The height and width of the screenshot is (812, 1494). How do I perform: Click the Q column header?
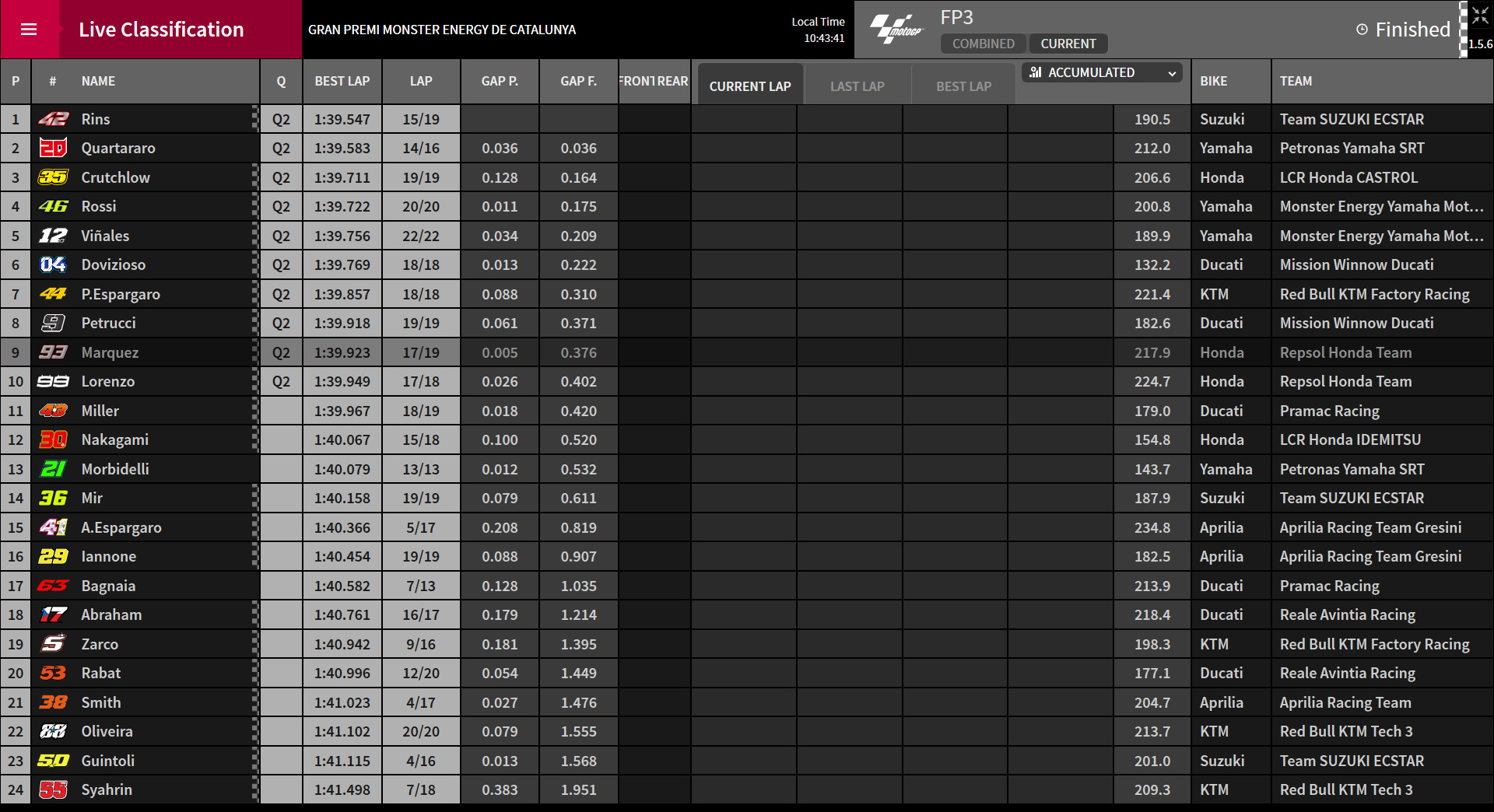click(x=281, y=81)
